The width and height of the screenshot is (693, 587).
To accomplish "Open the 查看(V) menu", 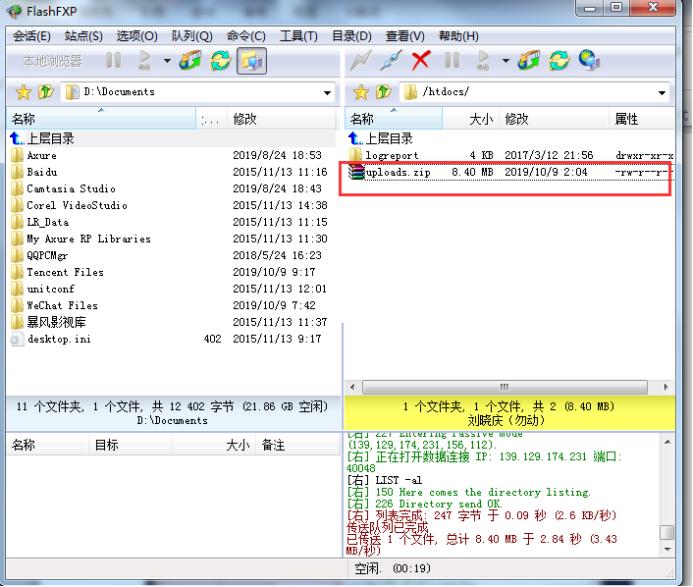I will [x=405, y=36].
